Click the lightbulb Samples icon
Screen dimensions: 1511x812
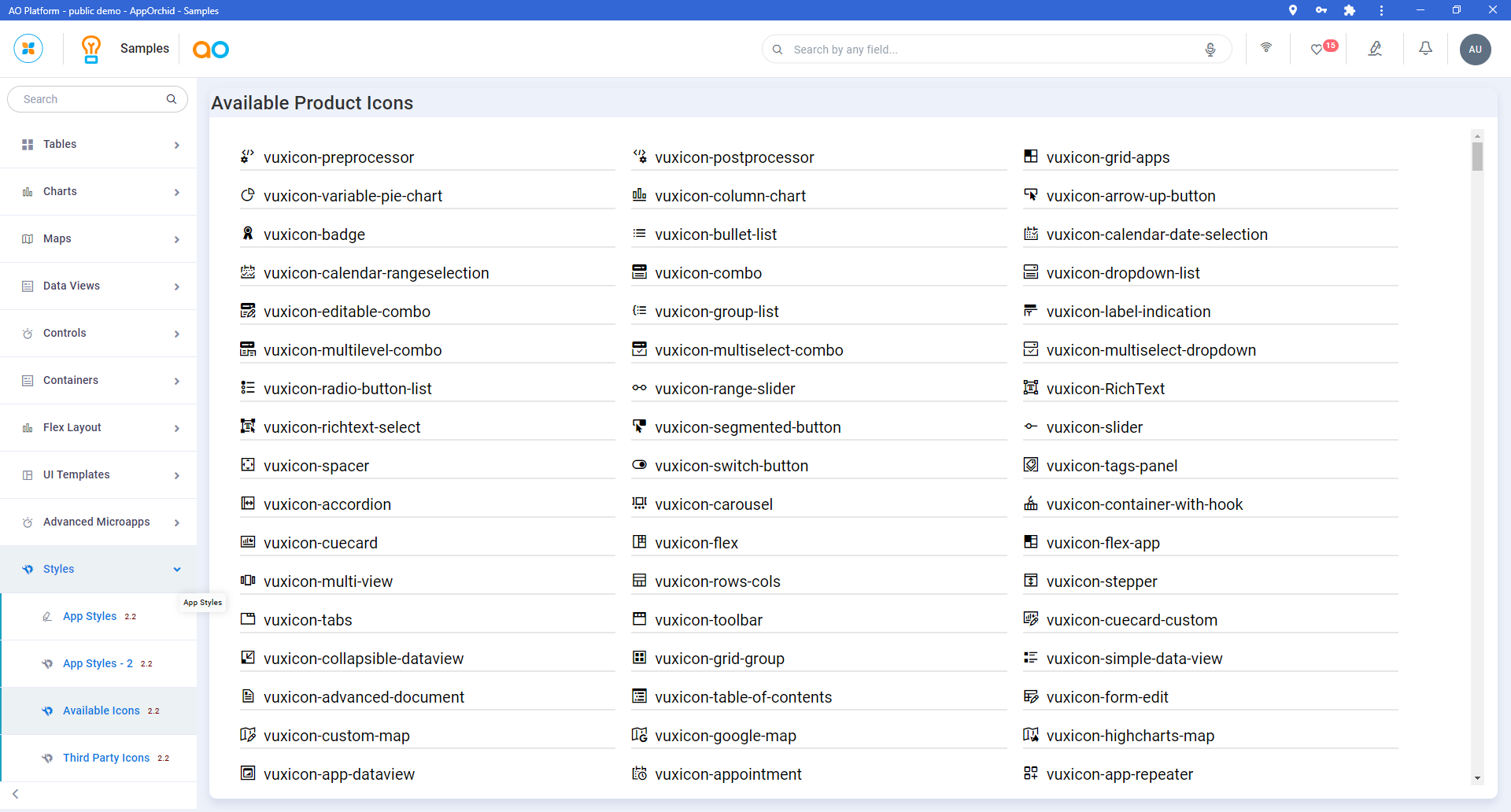click(91, 49)
